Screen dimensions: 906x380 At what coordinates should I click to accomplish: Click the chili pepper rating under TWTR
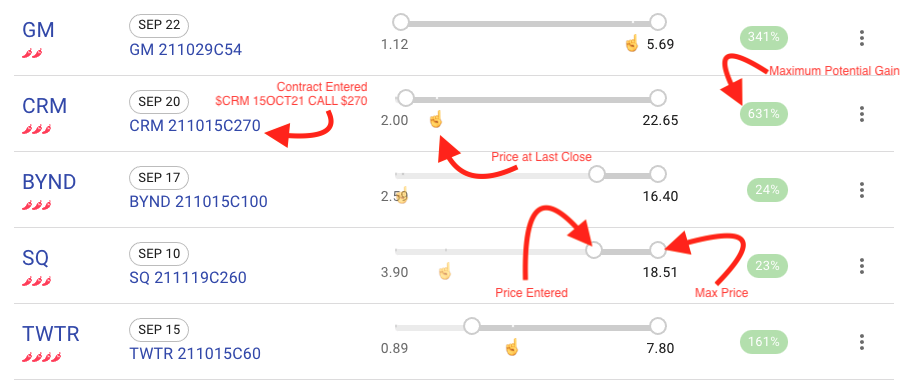pyautogui.click(x=42, y=358)
